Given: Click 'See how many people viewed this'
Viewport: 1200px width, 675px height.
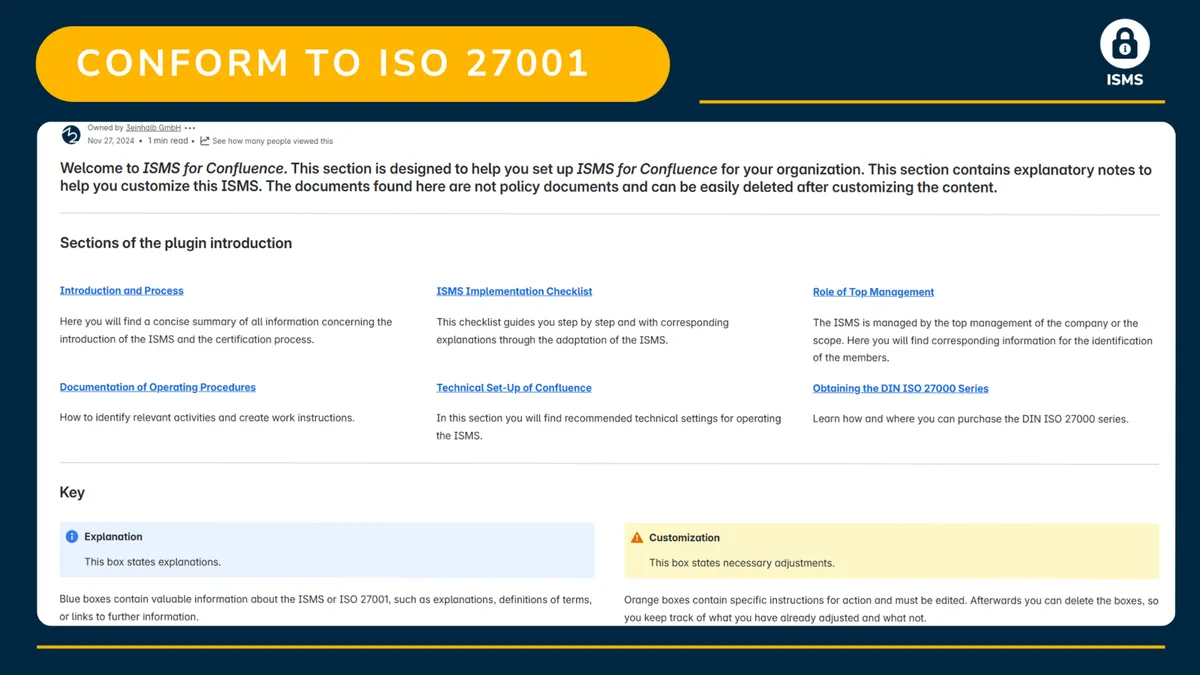Looking at the screenshot, I should [x=272, y=141].
